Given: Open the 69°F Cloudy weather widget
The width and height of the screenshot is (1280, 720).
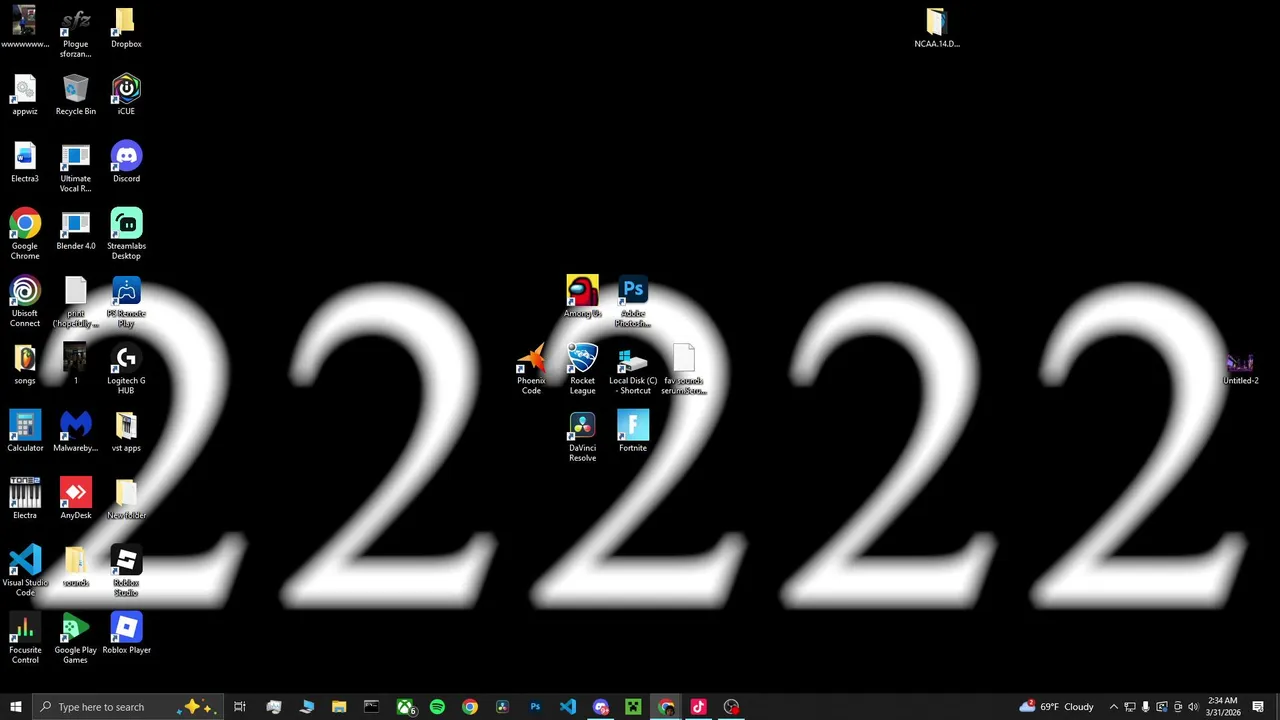Looking at the screenshot, I should coord(1057,707).
